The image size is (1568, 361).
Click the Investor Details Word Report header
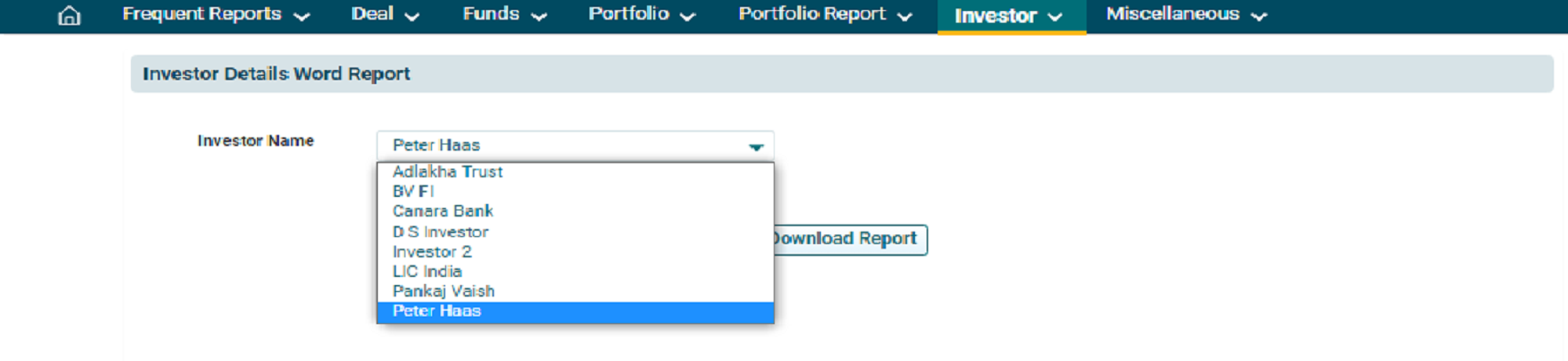276,74
